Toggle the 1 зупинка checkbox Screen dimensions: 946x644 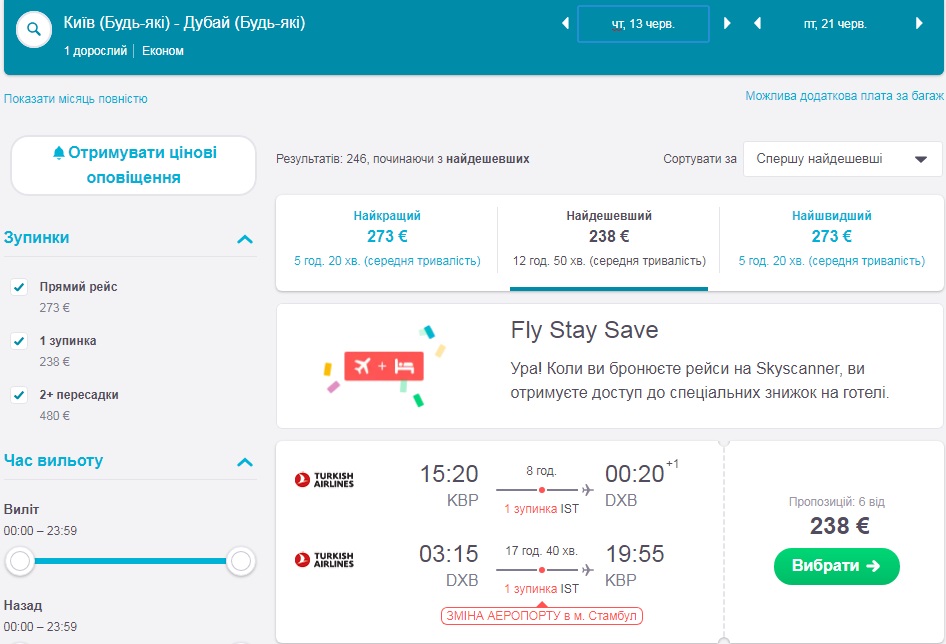(x=19, y=341)
